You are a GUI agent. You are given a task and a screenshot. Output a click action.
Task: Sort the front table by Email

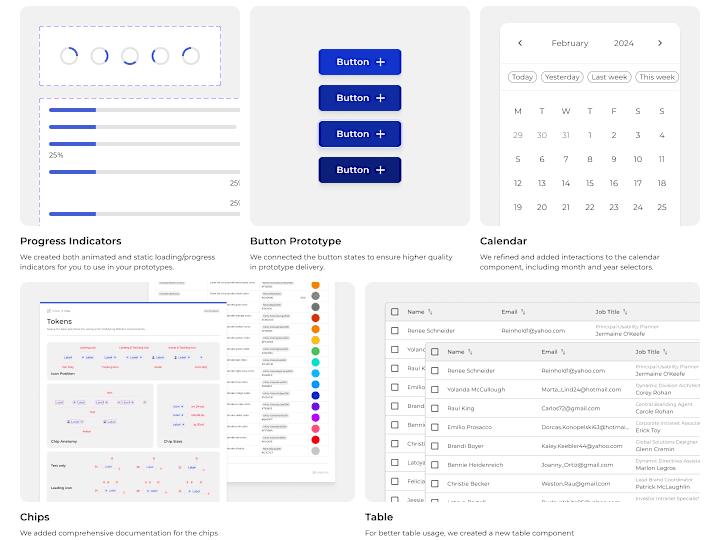(x=563, y=352)
